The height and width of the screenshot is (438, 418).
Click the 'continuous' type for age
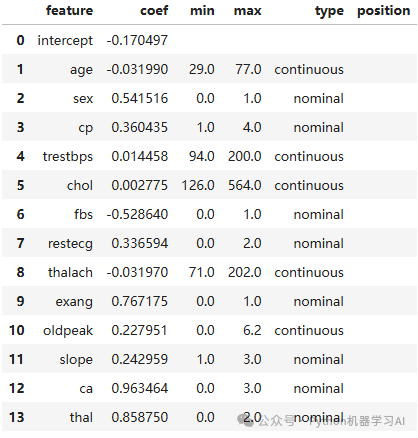point(309,69)
